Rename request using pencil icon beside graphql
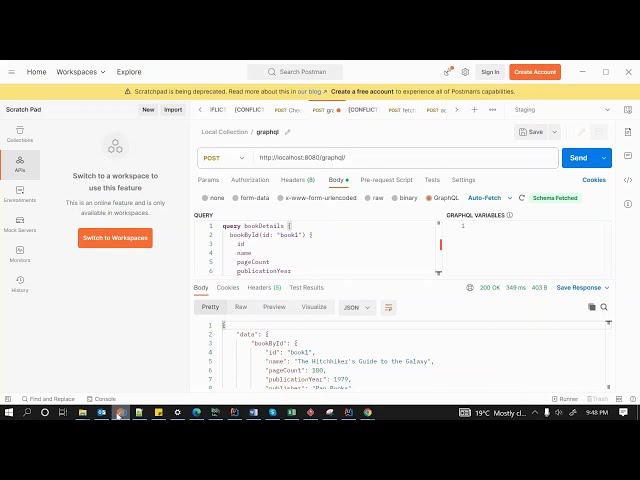Viewport: 640px width, 480px height. (288, 132)
